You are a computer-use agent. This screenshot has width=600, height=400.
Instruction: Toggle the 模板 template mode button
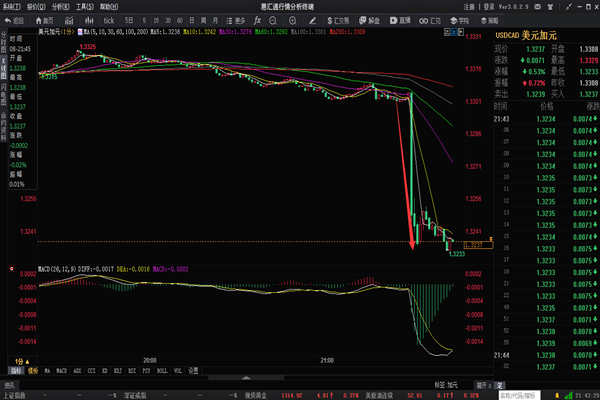coord(32,370)
